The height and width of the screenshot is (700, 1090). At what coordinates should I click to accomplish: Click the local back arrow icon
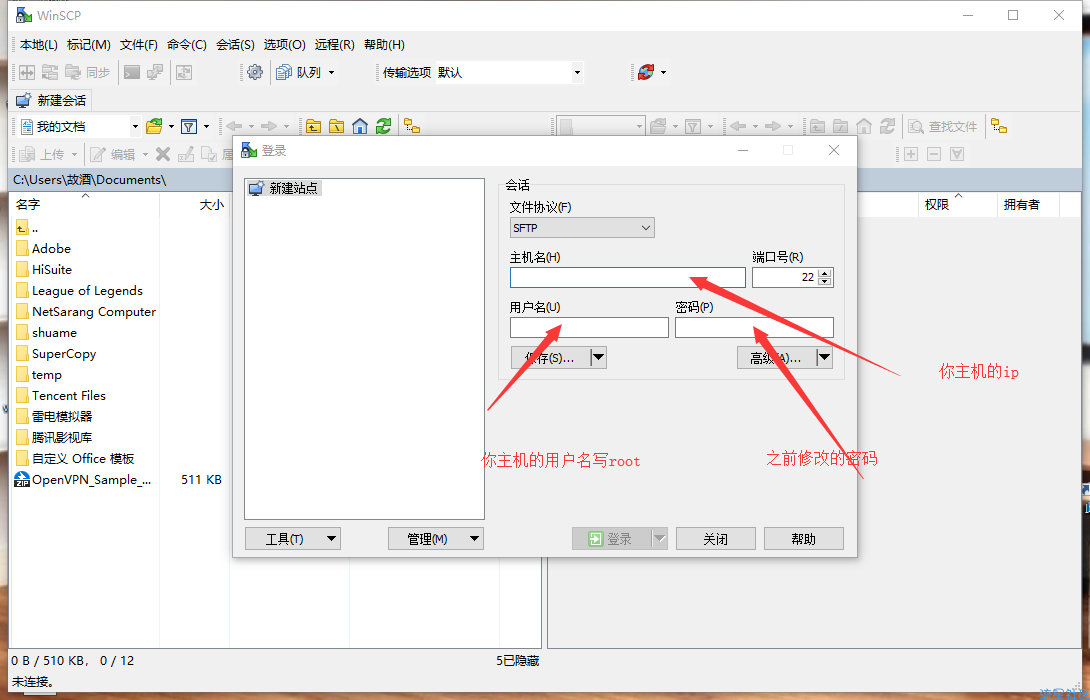tap(234, 127)
